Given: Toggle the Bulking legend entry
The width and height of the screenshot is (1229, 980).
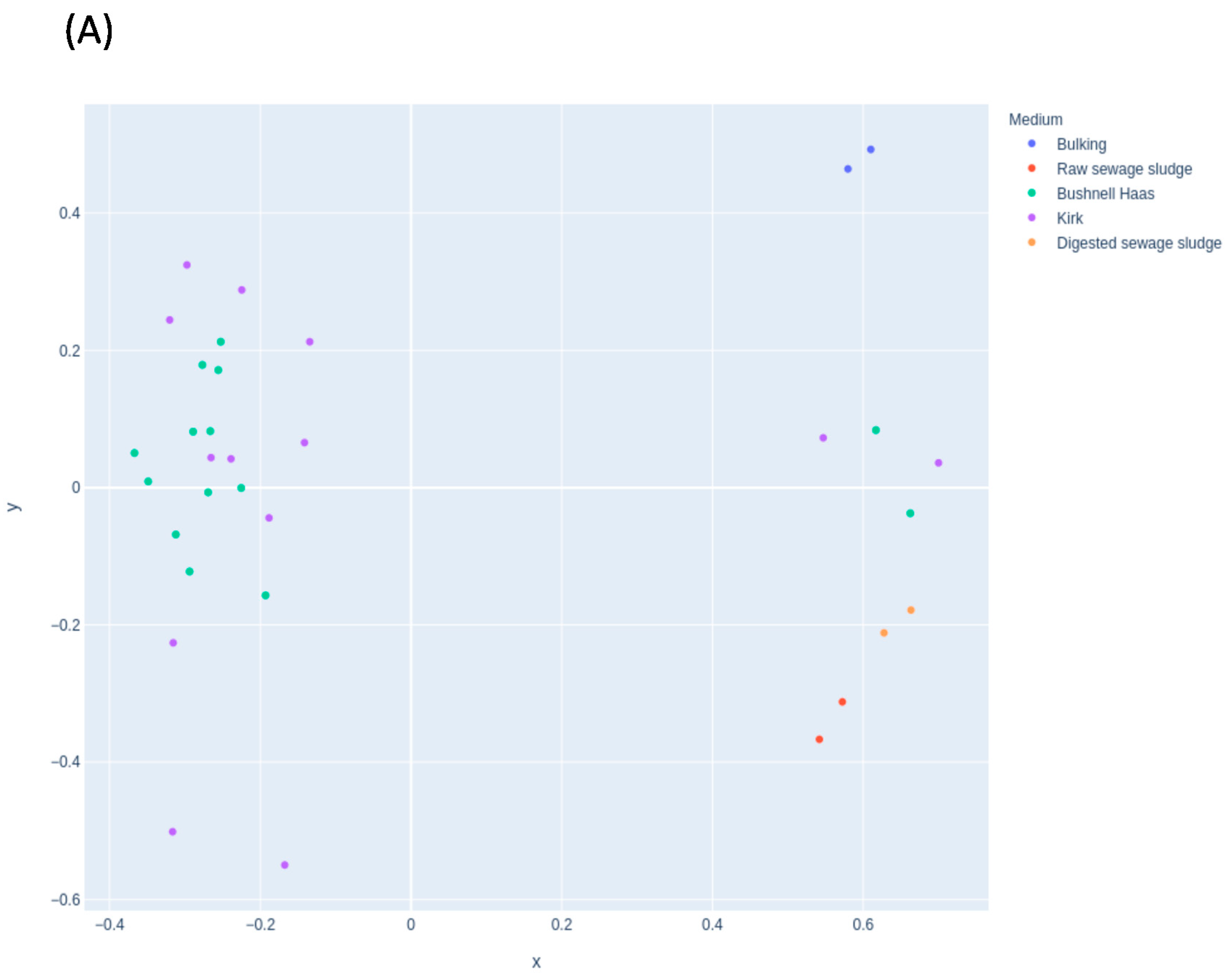Looking at the screenshot, I should (1081, 144).
